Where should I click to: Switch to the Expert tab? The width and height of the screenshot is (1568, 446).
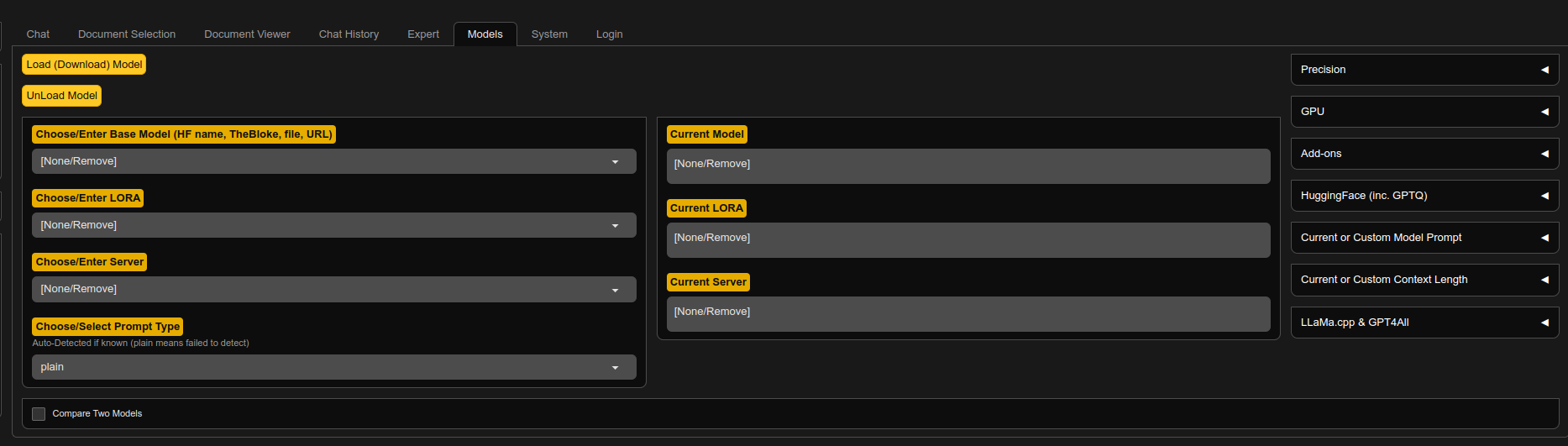coord(423,34)
